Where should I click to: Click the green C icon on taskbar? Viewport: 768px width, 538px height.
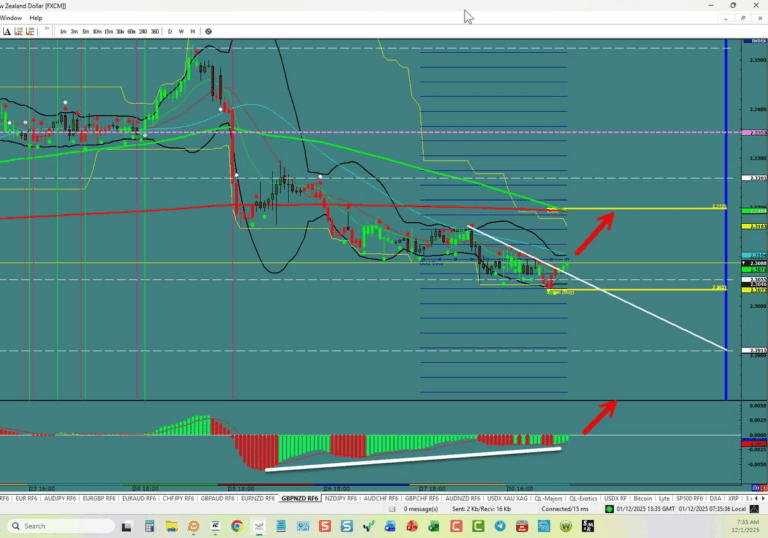tap(479, 526)
